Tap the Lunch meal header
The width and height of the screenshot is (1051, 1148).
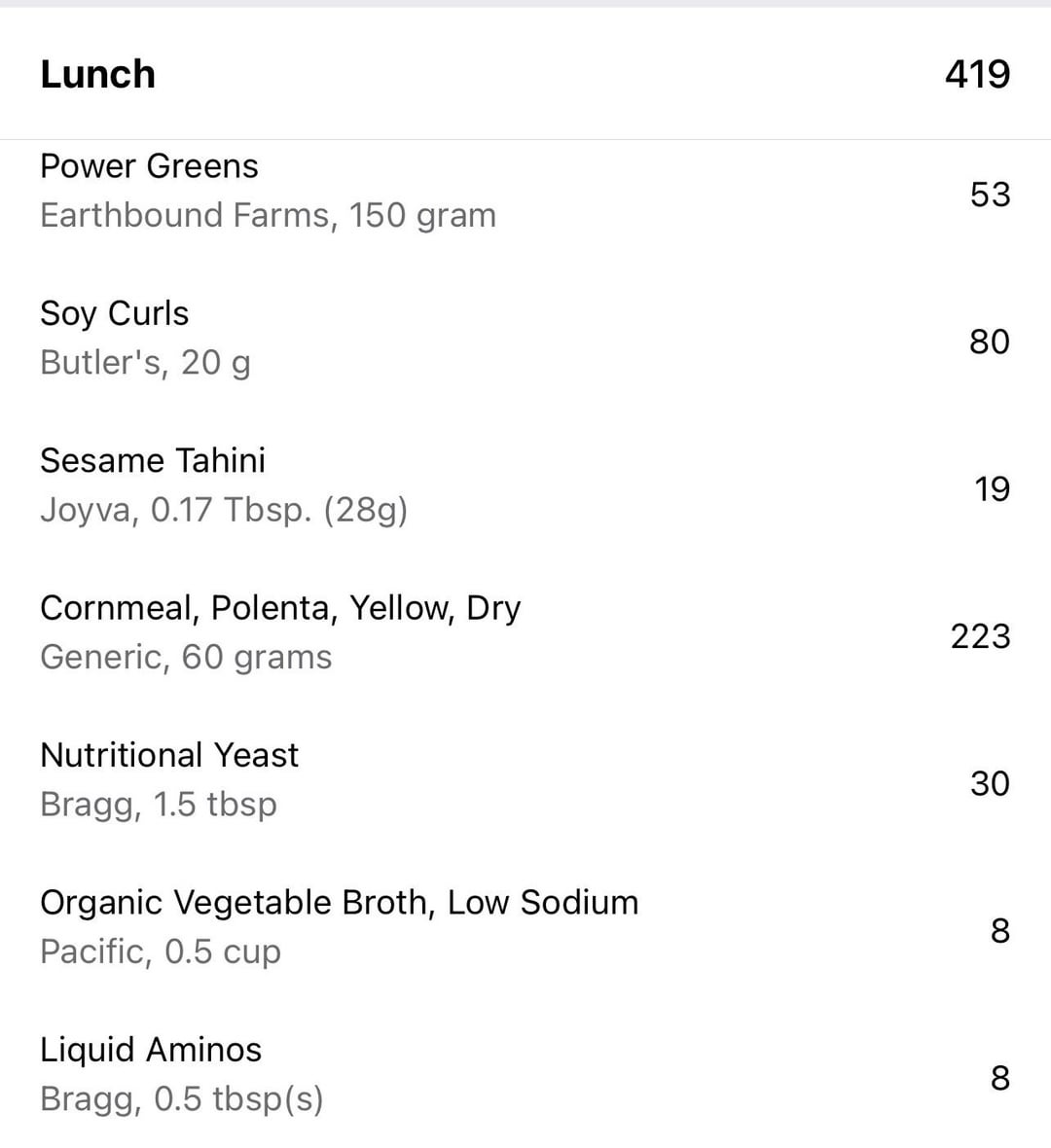click(97, 75)
